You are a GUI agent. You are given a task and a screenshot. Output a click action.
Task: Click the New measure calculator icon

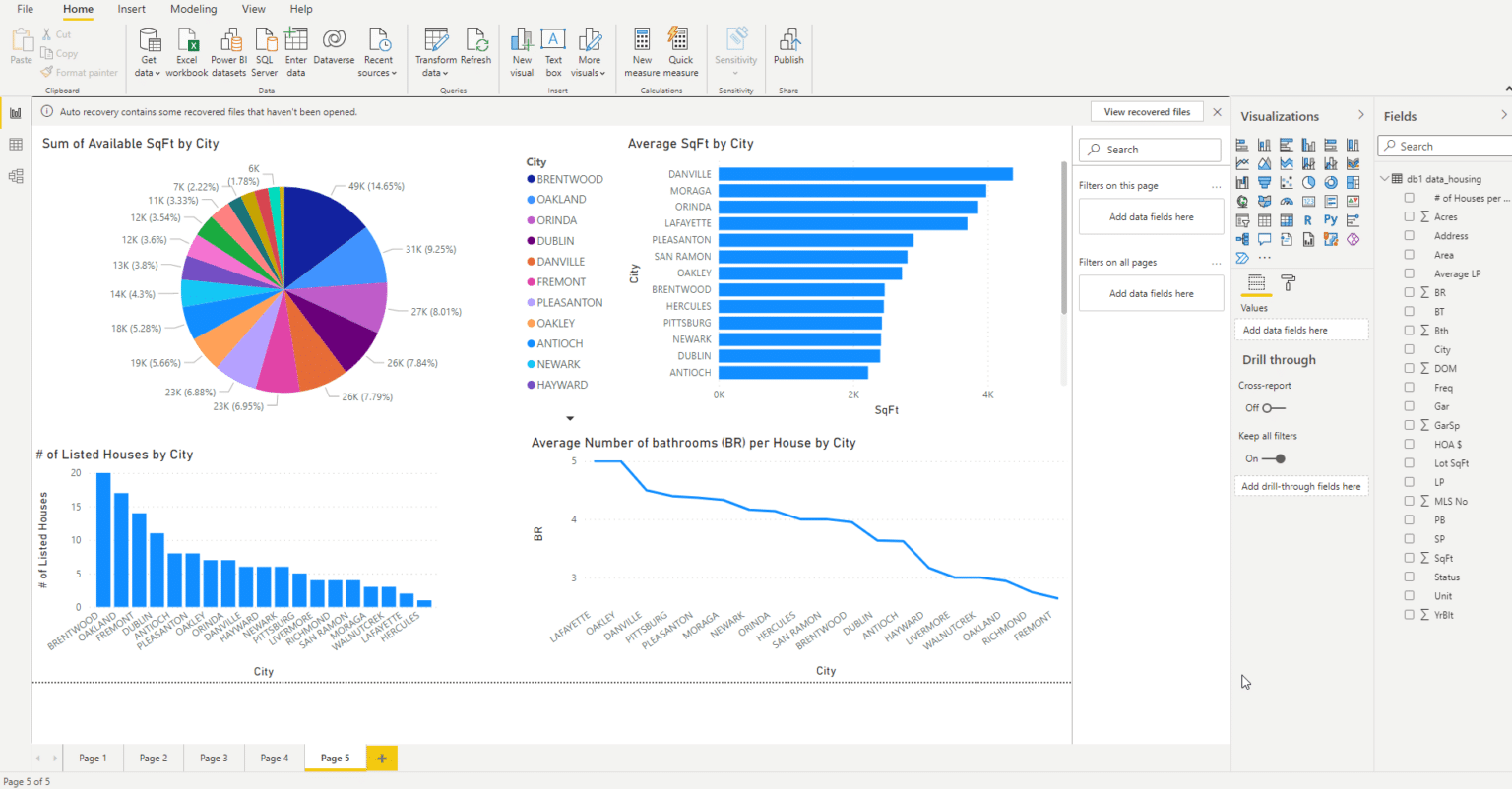pyautogui.click(x=642, y=41)
